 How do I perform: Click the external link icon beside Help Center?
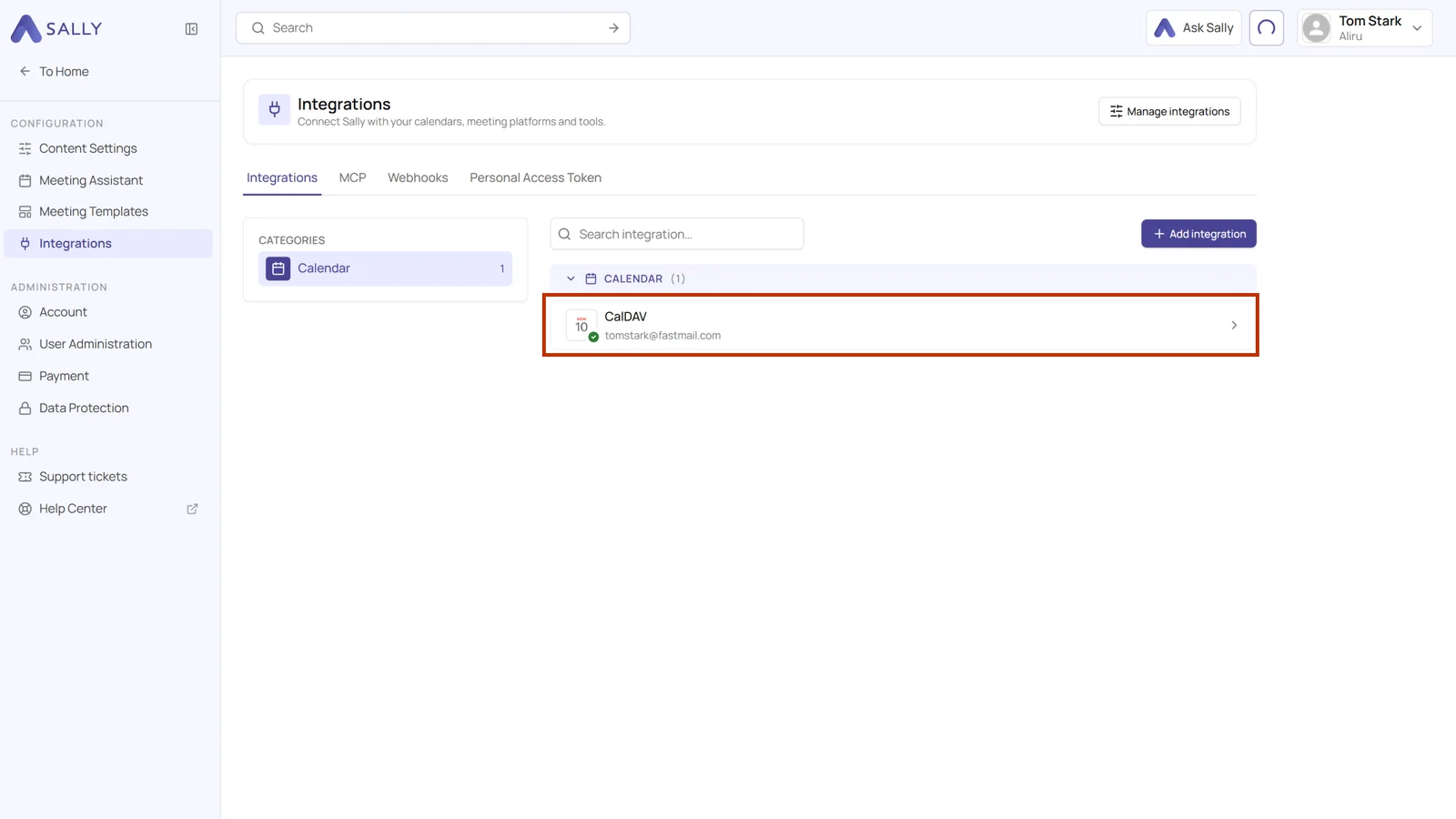[192, 509]
